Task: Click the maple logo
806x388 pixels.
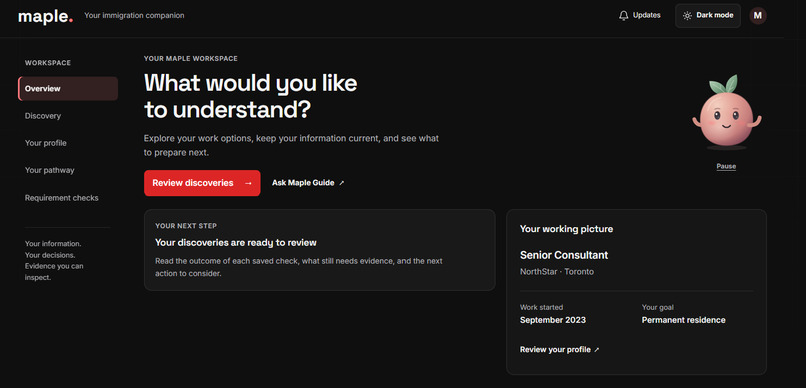Action: (45, 16)
